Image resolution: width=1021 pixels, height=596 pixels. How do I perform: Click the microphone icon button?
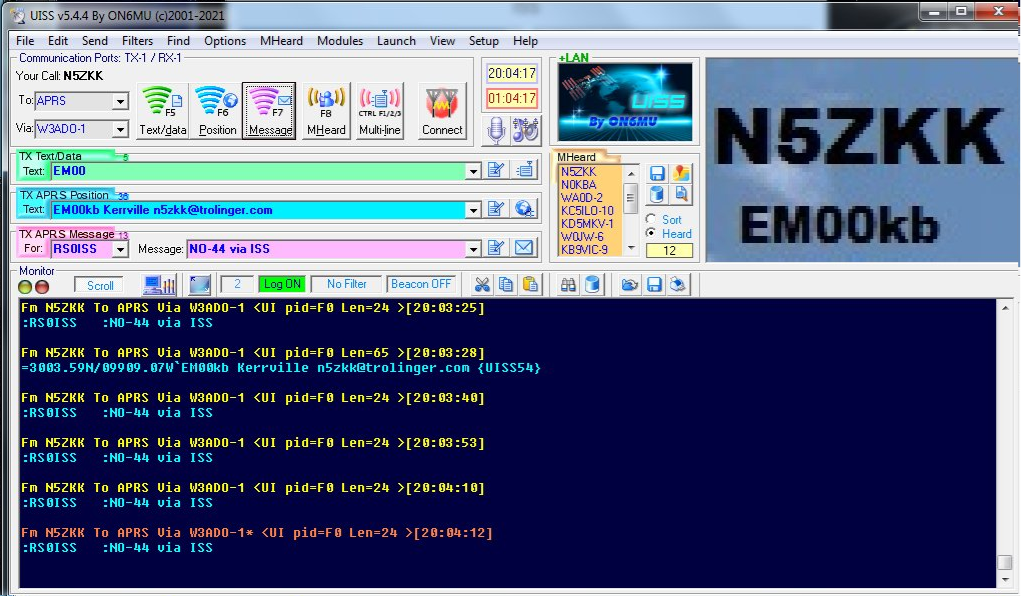click(x=496, y=130)
